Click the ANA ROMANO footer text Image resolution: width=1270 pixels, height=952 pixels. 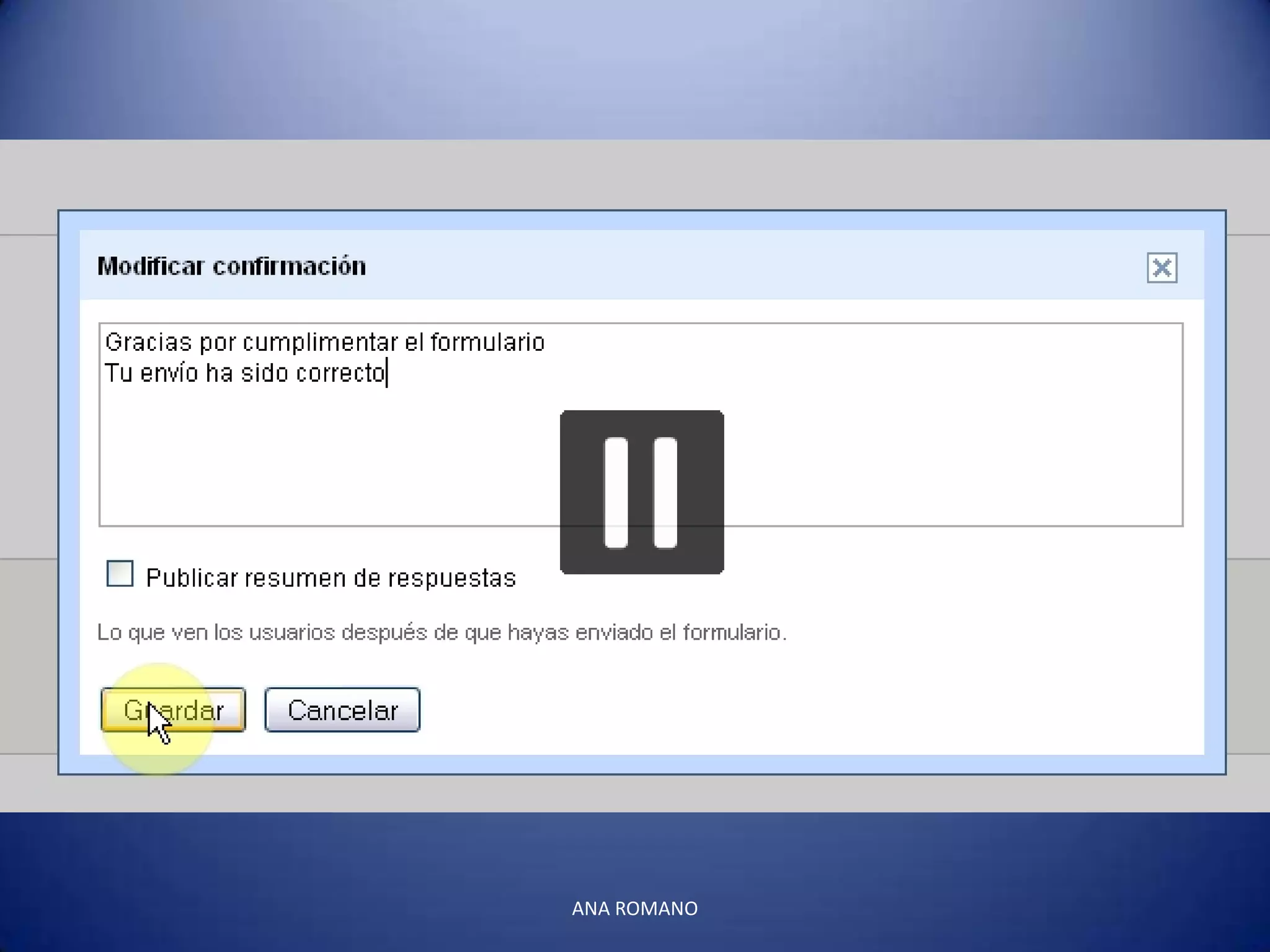634,909
